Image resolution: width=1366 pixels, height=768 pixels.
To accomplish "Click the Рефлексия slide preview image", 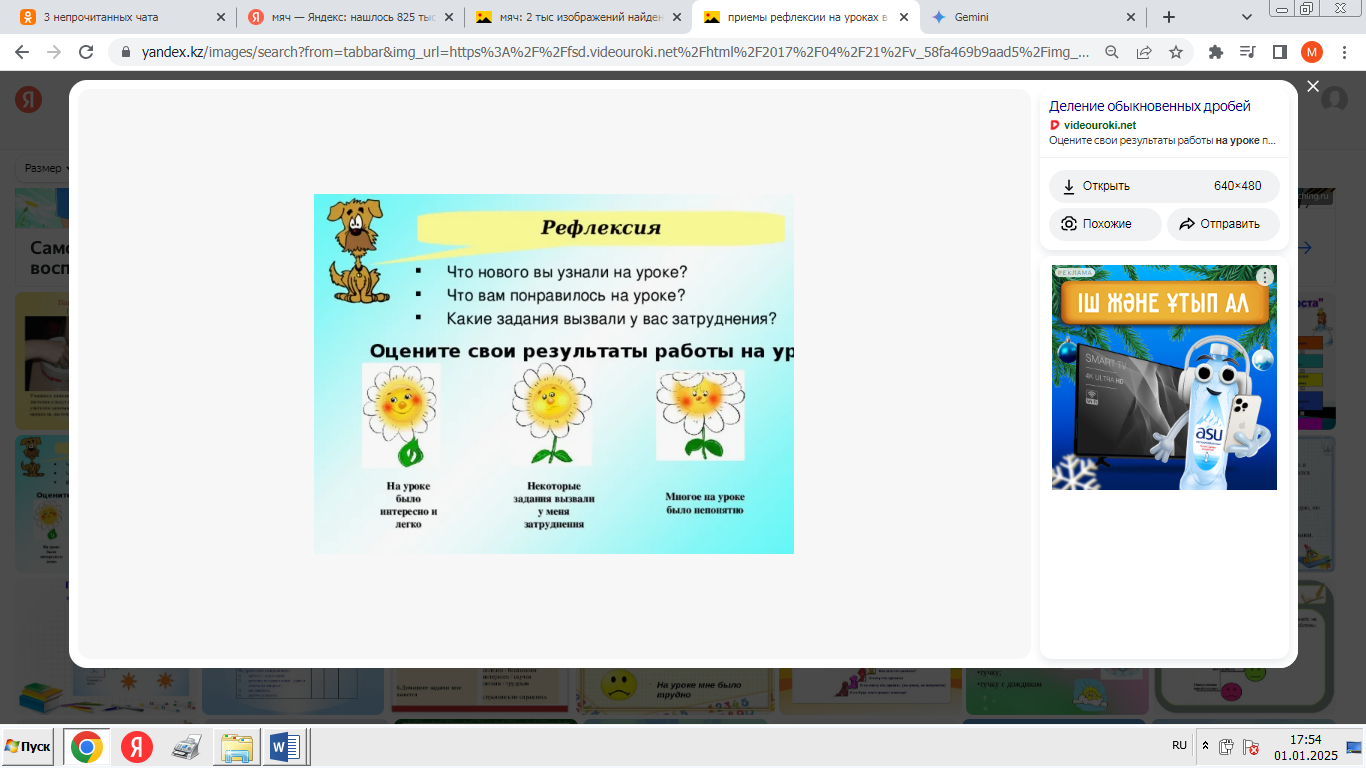I will [x=554, y=374].
